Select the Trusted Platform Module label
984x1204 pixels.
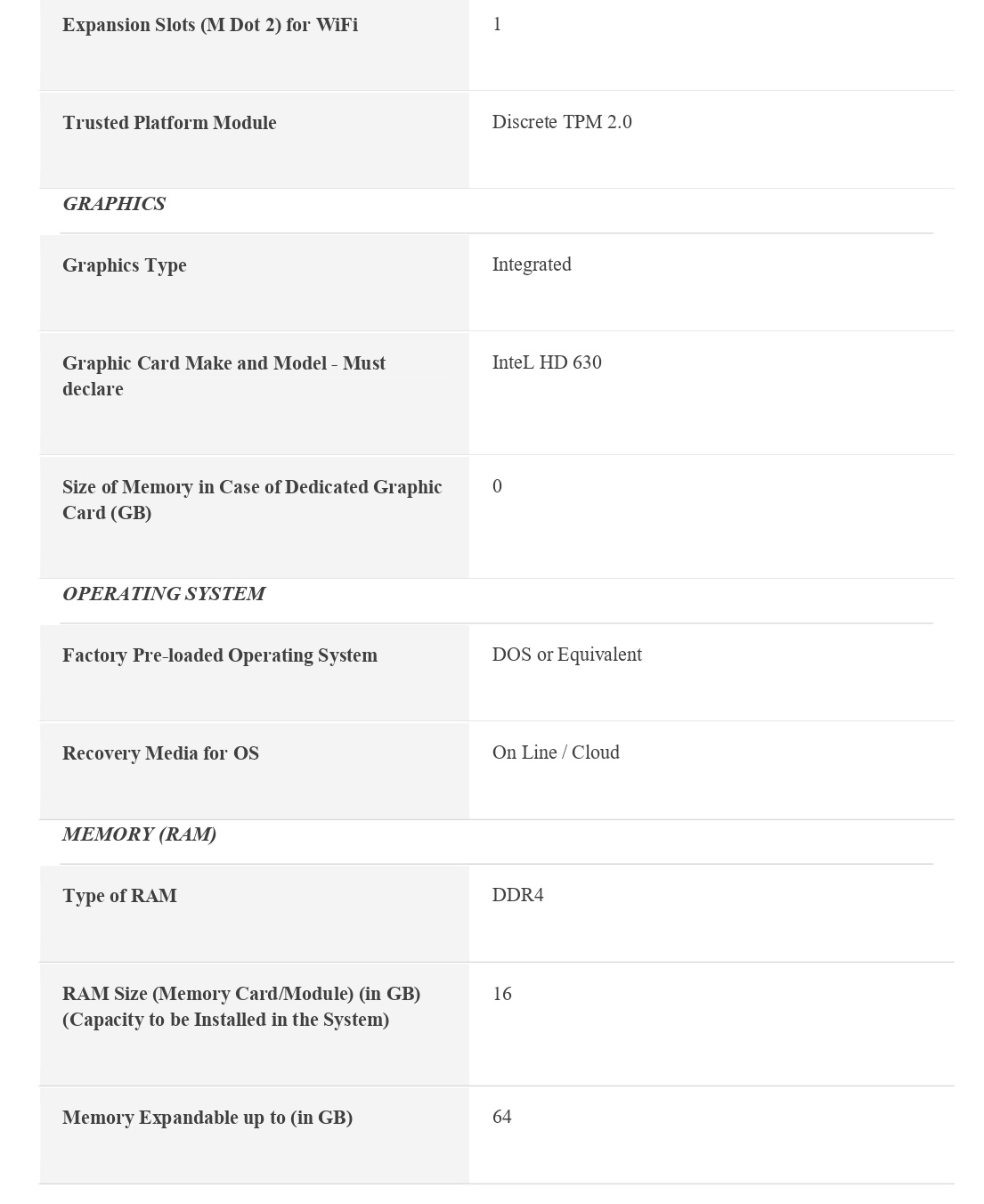pos(169,123)
